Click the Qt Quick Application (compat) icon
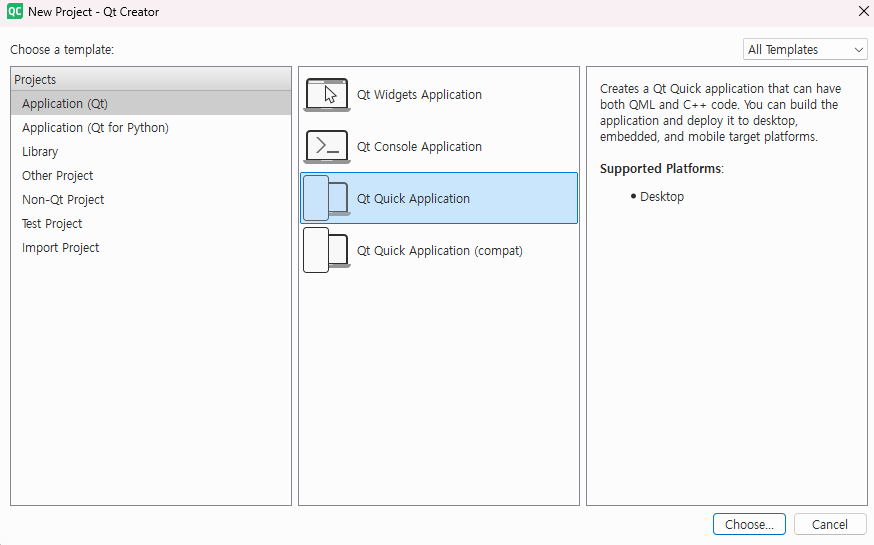This screenshot has height=545, width=874. pyautogui.click(x=327, y=251)
